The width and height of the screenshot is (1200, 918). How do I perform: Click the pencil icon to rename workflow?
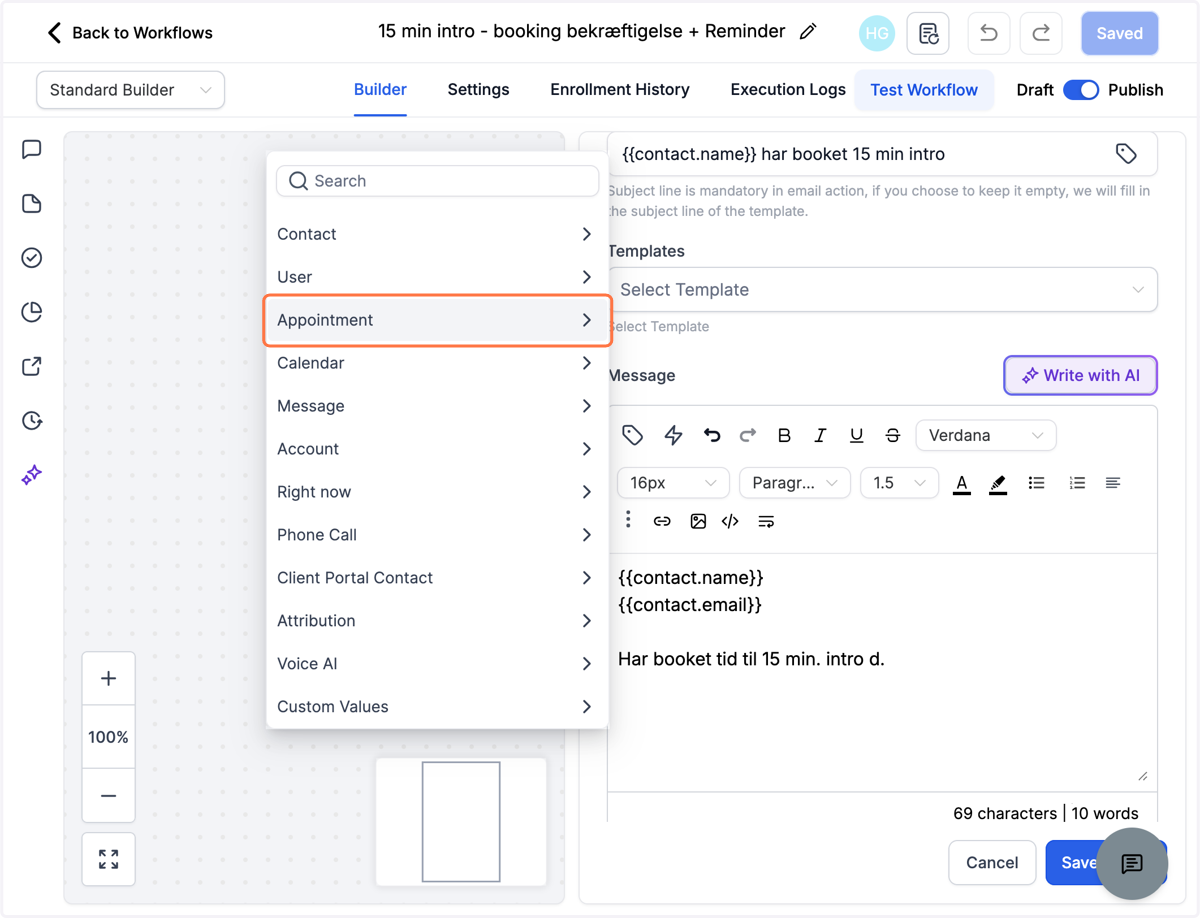coord(808,32)
